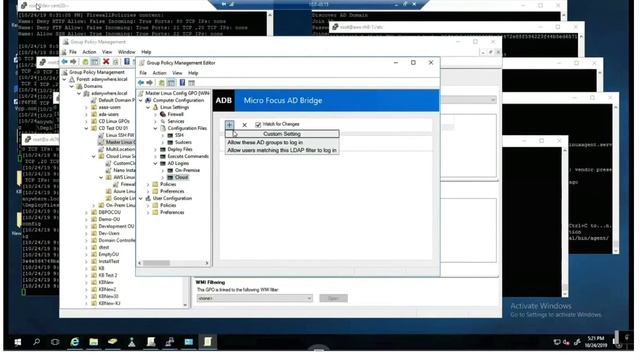
Task: Collapse the Configuration Files node
Action: [156, 128]
